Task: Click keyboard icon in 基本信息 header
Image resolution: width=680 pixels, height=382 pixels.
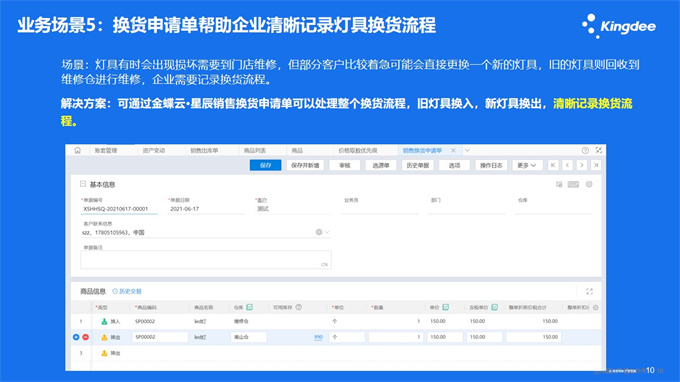Action: (x=573, y=184)
